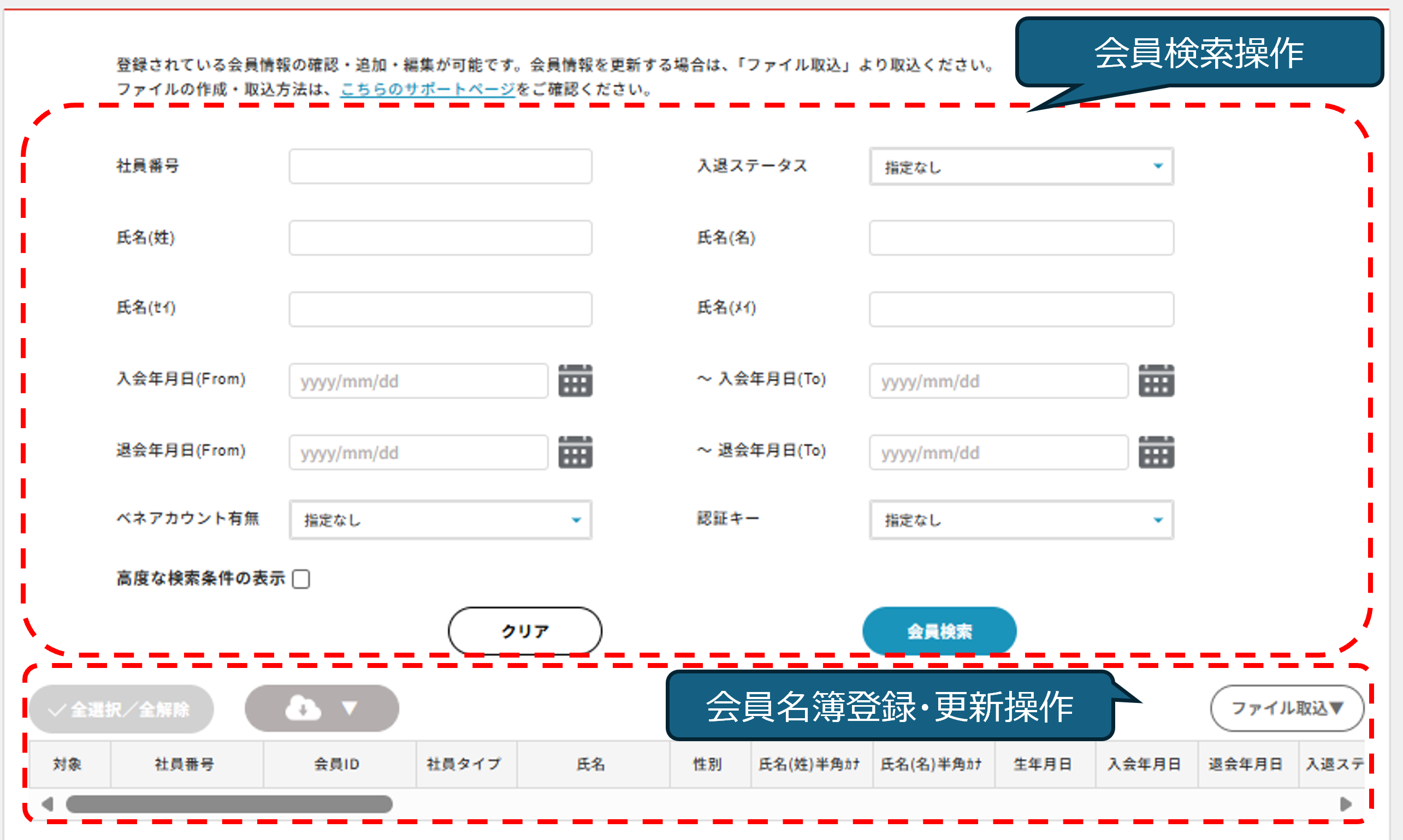Viewport: 1403px width, 840px height.
Task: Click the cloud download button
Action: click(321, 708)
